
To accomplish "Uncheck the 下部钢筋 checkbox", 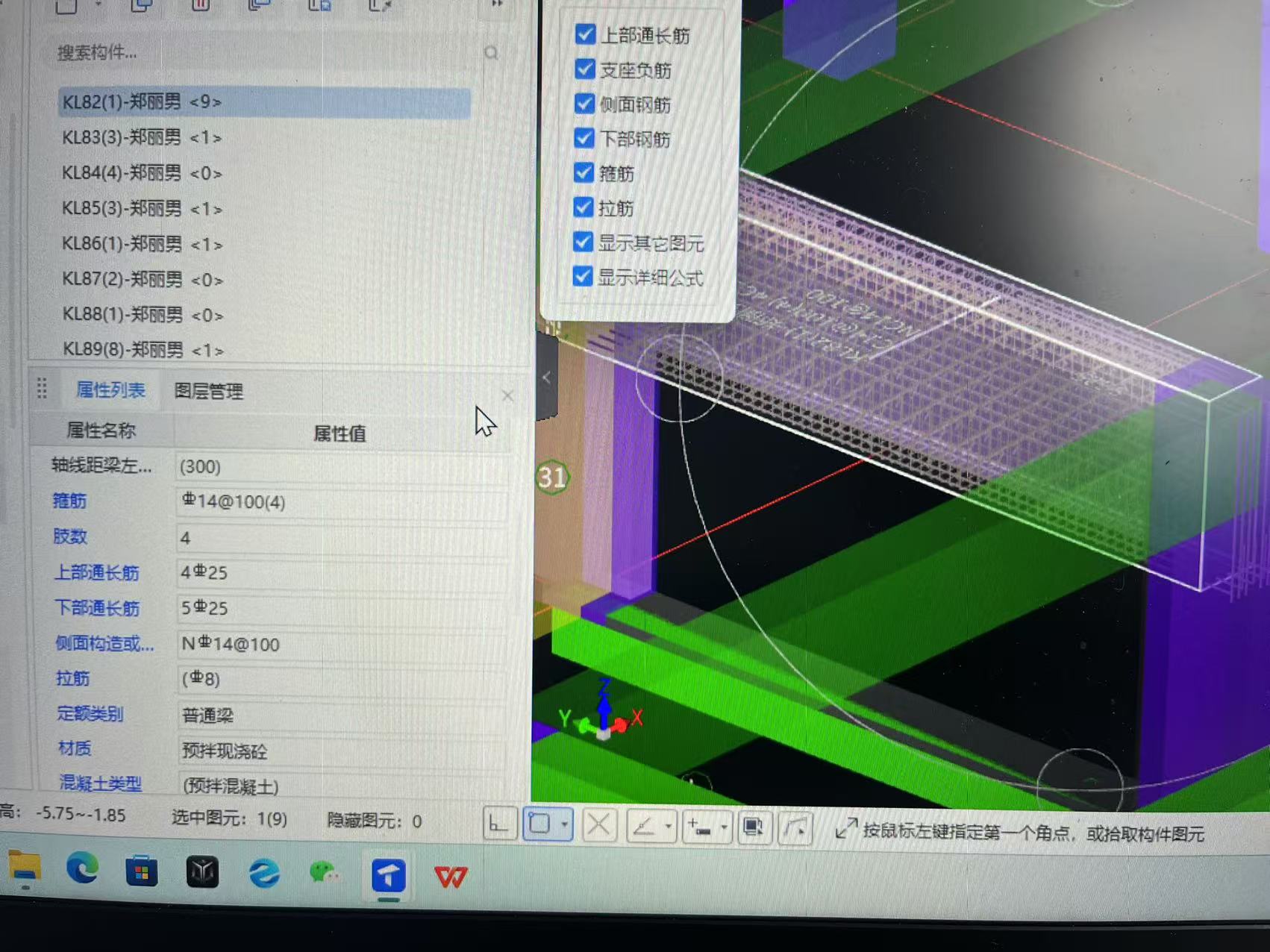I will click(584, 138).
